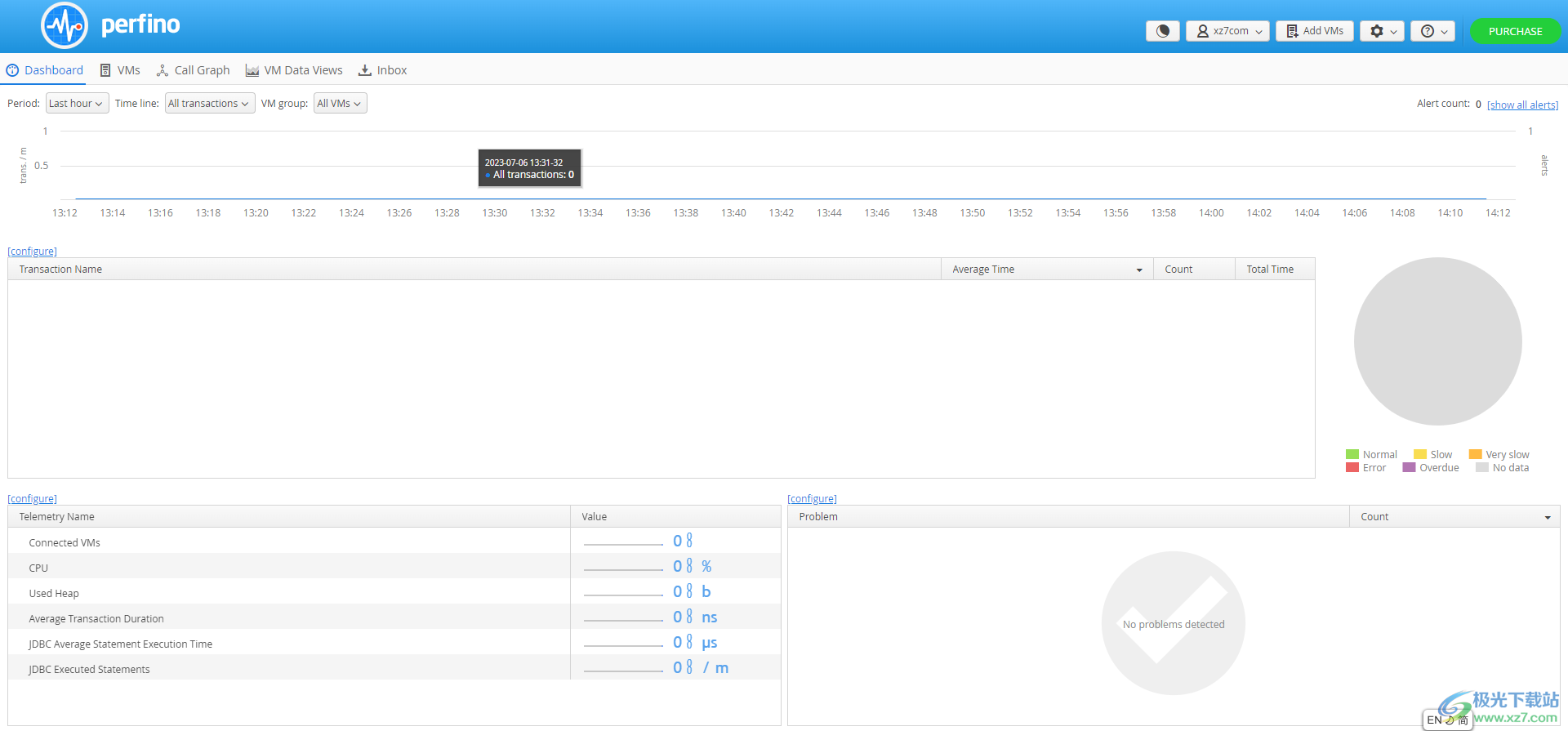Open the Time line 'All transactions' dropdown

(x=210, y=103)
